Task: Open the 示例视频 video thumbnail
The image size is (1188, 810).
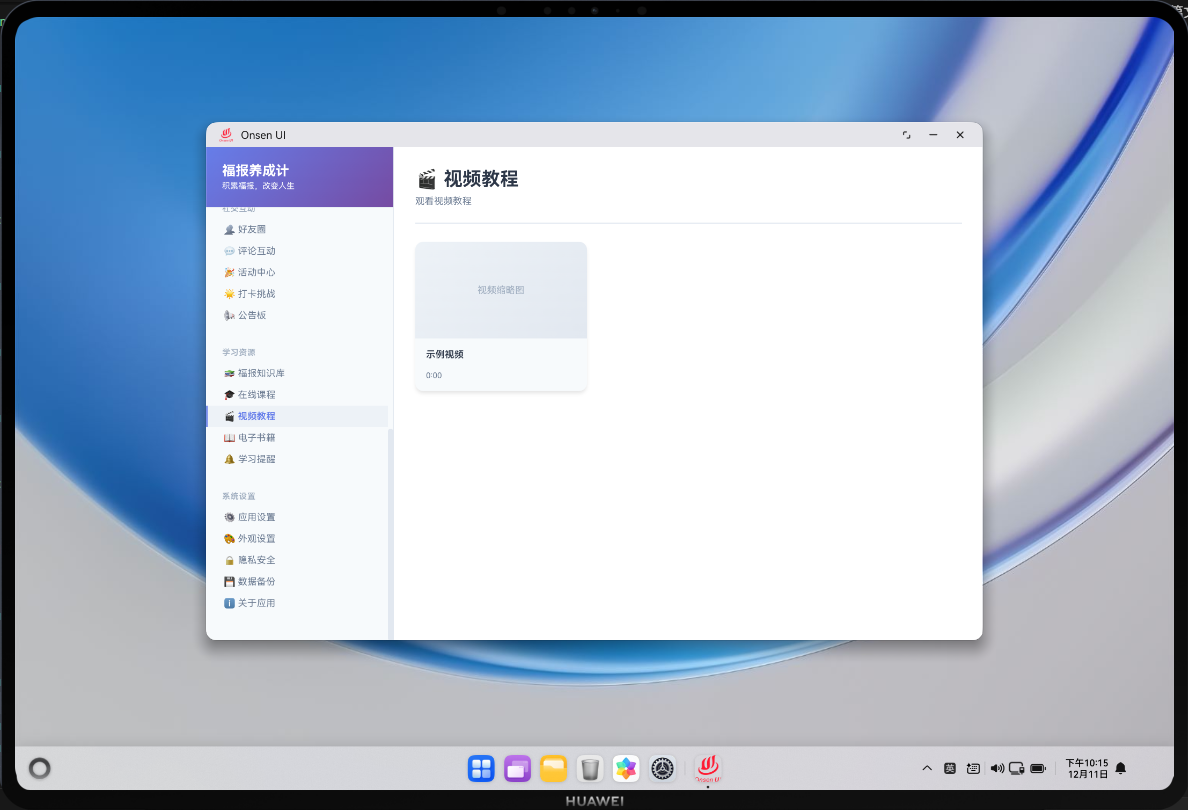Action: [500, 290]
